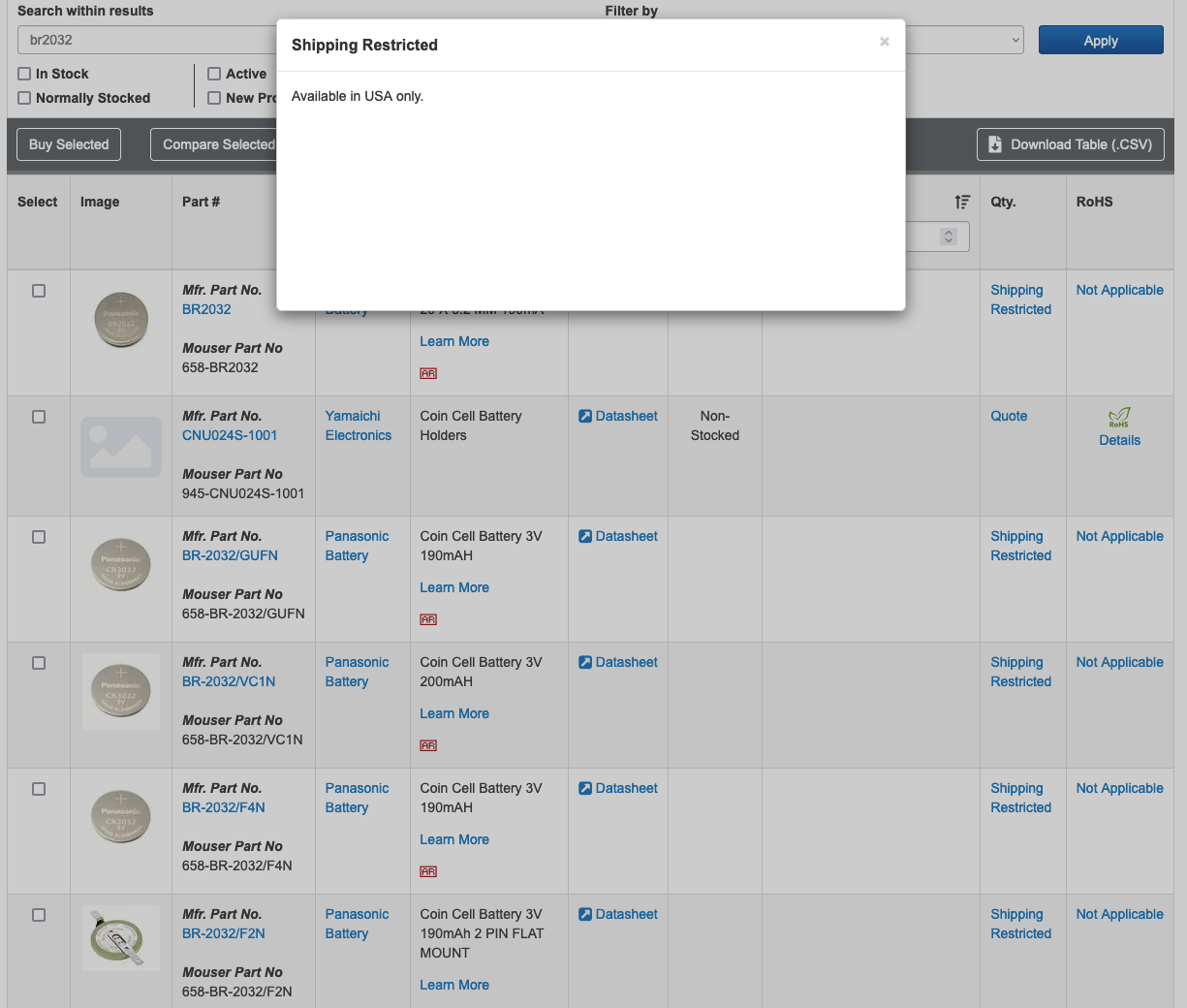This screenshot has width=1187, height=1008.
Task: Open Panasonic Battery link in BR-2032/F2N row
Action: [357, 924]
